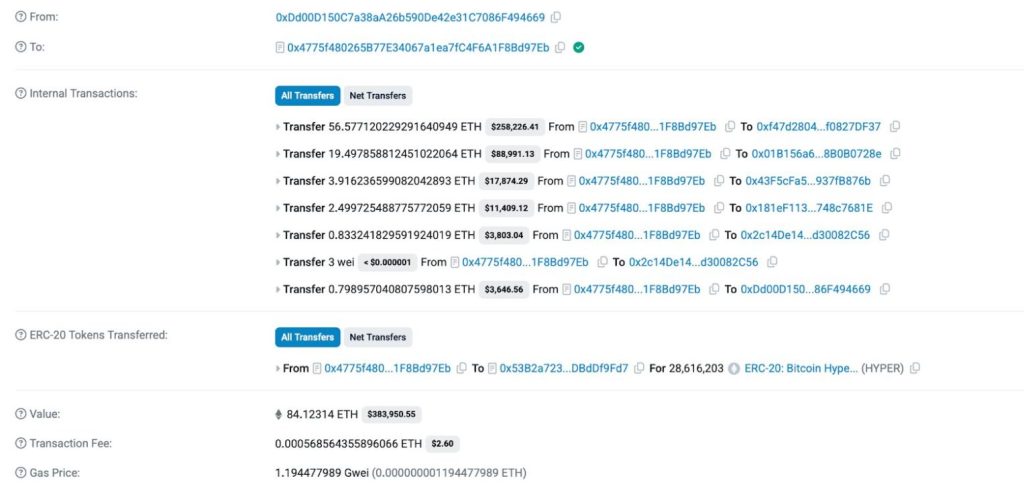Click the green verified checkmark icon
This screenshot has width=1024, height=491.
click(x=579, y=47)
